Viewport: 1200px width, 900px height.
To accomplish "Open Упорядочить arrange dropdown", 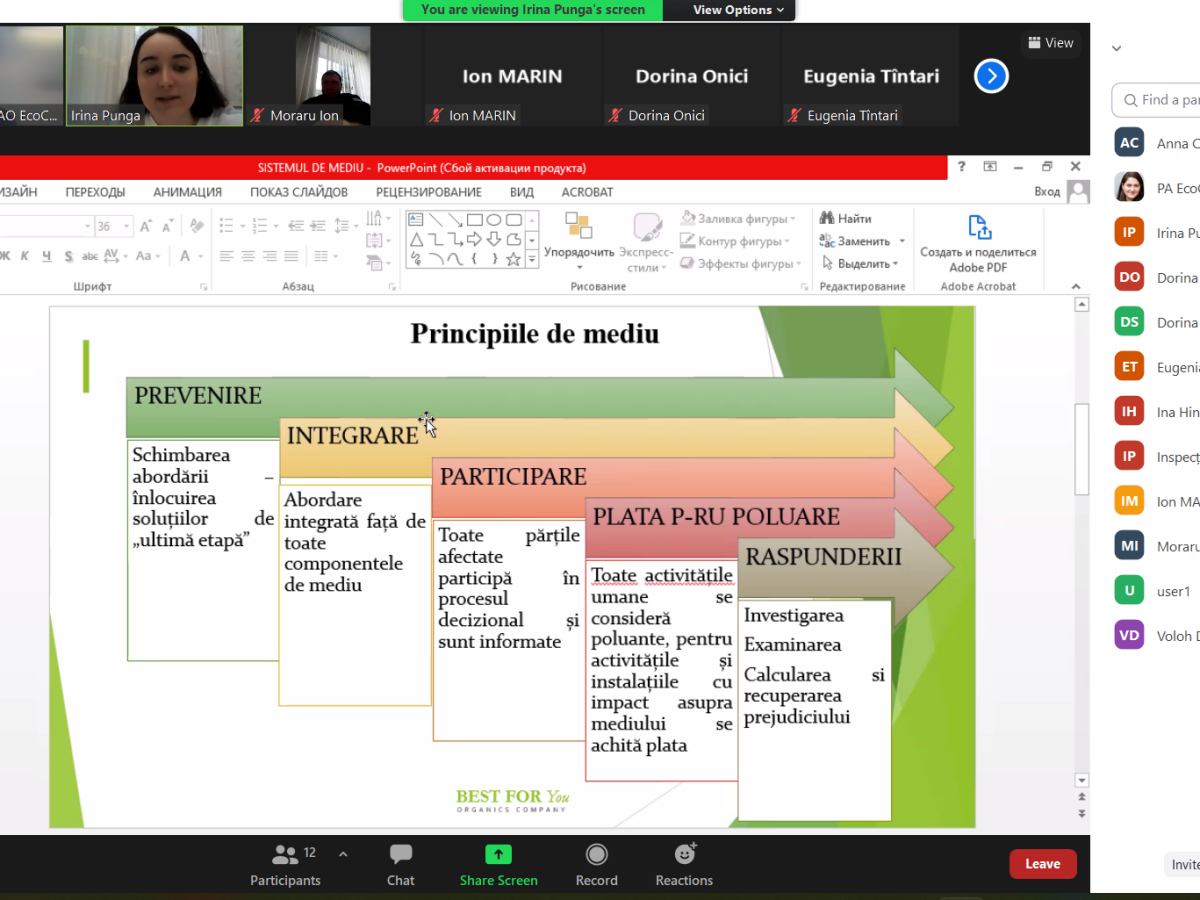I will point(579,241).
